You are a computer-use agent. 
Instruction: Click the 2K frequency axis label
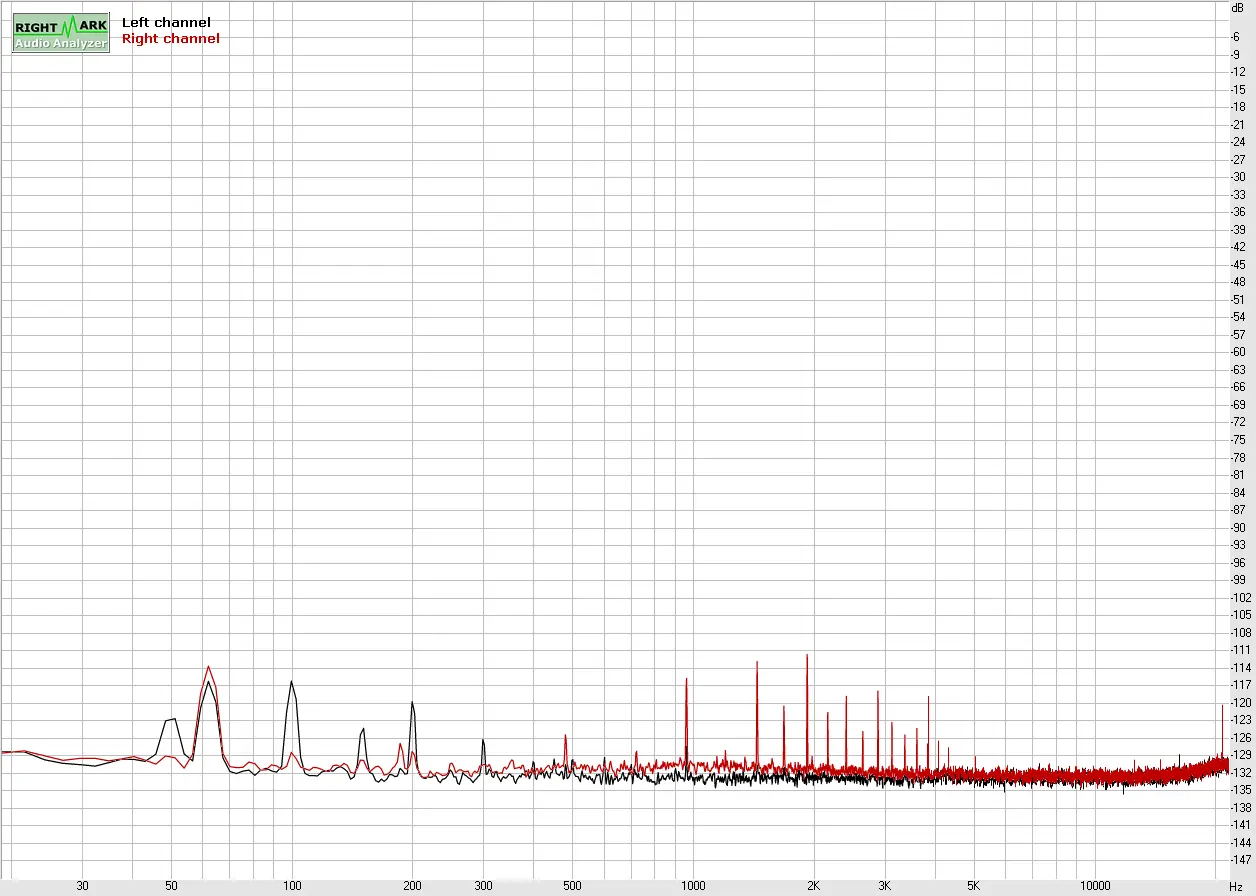click(x=813, y=886)
